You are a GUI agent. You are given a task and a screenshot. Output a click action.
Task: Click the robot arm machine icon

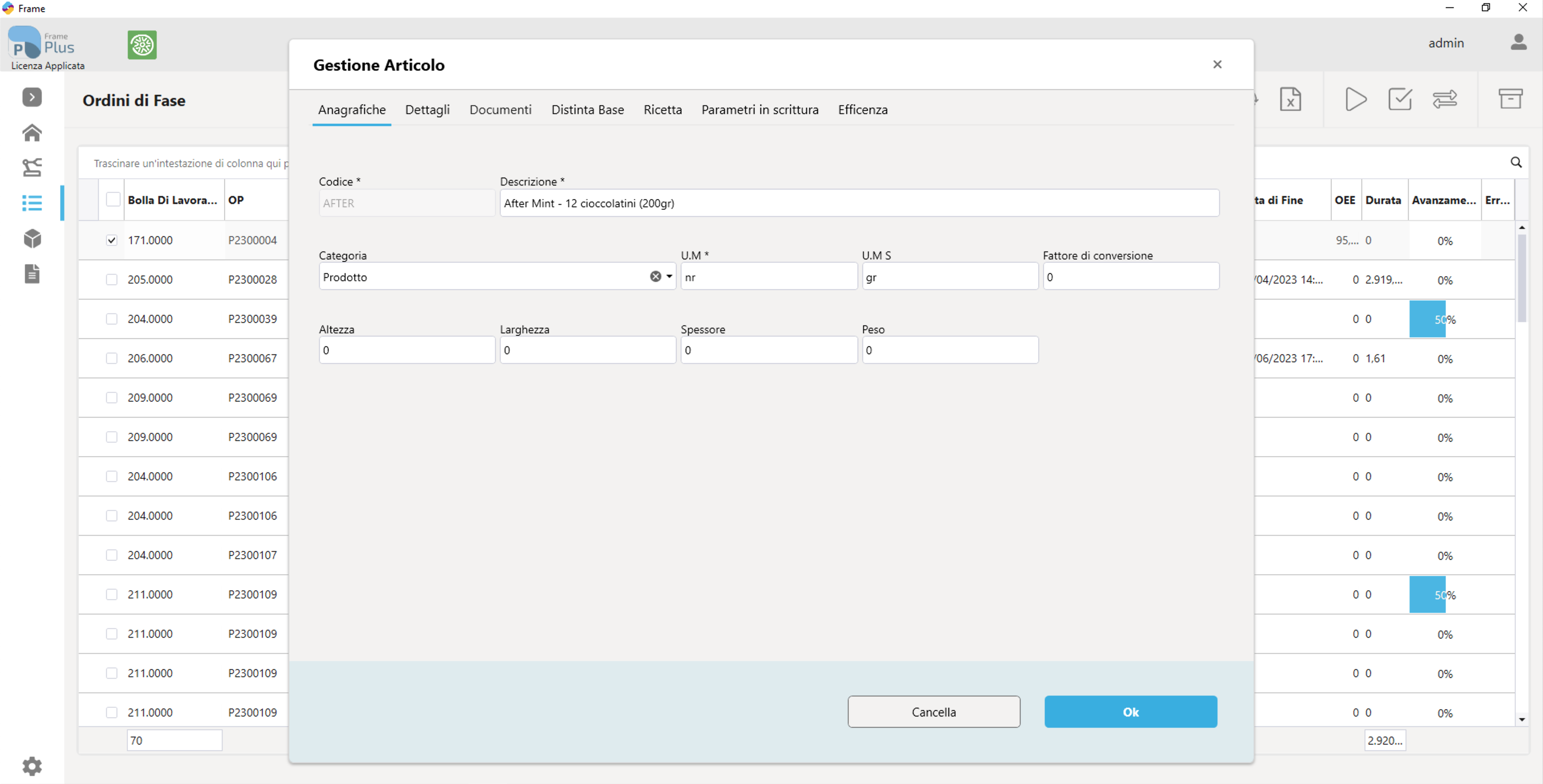[x=32, y=167]
